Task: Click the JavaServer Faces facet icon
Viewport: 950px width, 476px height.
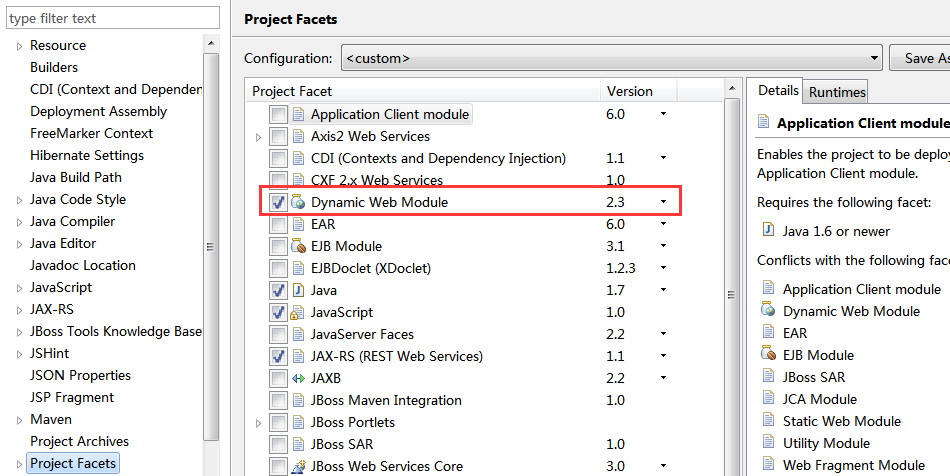Action: pyautogui.click(x=297, y=334)
